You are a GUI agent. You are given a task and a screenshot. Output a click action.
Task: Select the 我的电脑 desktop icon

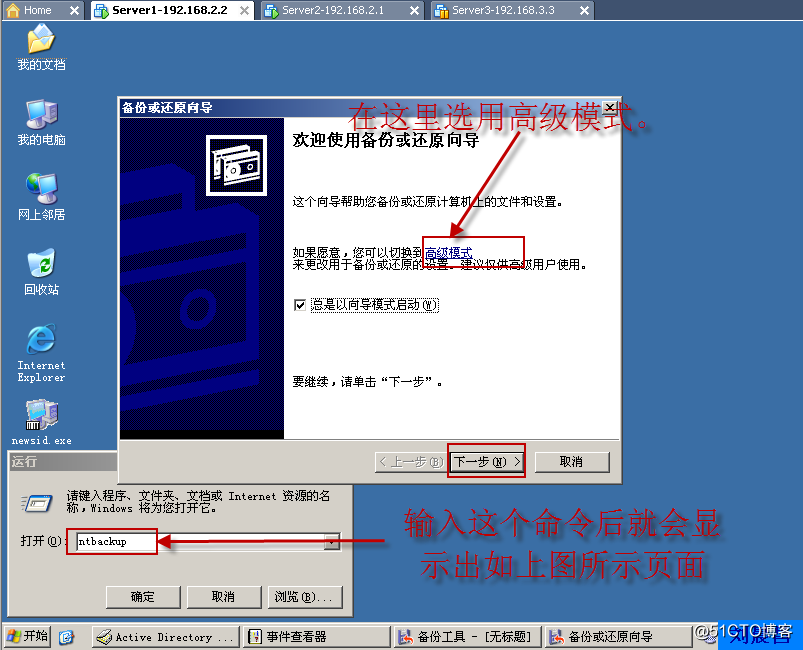pyautogui.click(x=41, y=122)
